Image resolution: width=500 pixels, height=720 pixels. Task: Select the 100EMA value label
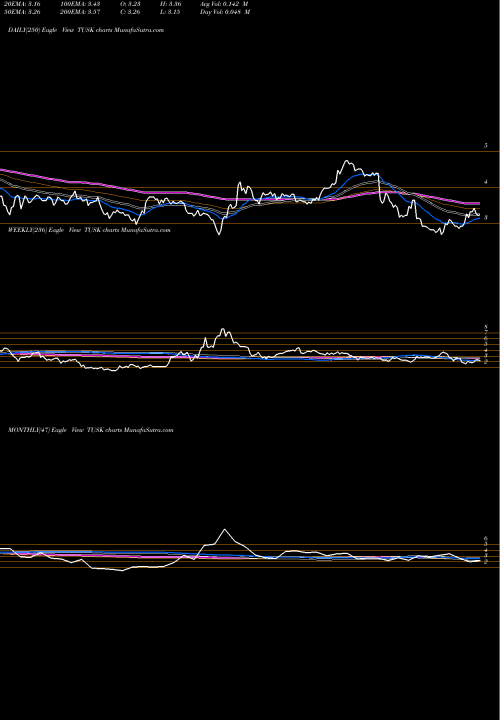(x=79, y=4)
